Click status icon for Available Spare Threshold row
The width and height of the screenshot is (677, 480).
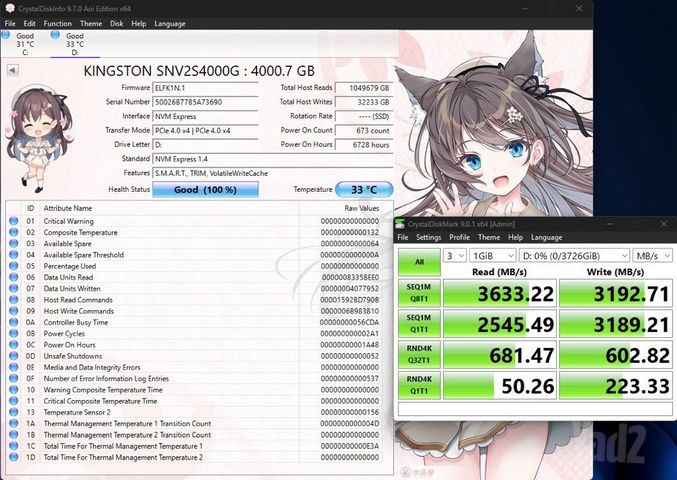click(13, 255)
